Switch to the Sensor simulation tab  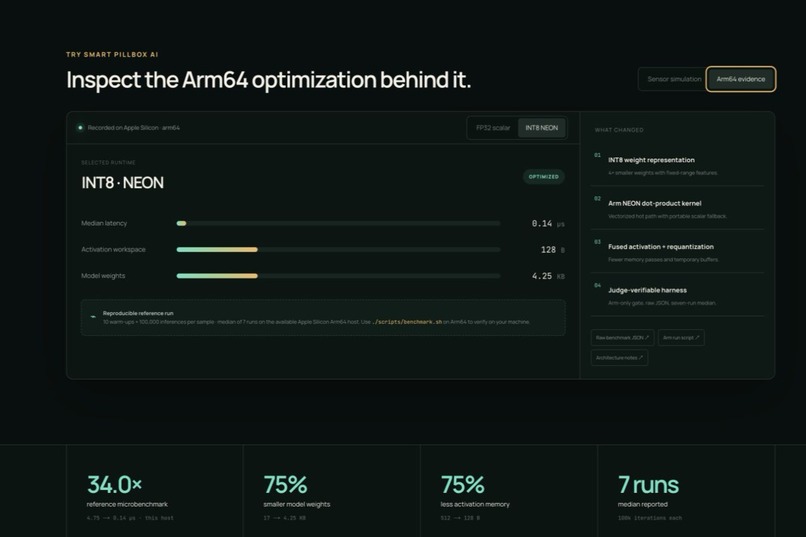click(x=673, y=79)
